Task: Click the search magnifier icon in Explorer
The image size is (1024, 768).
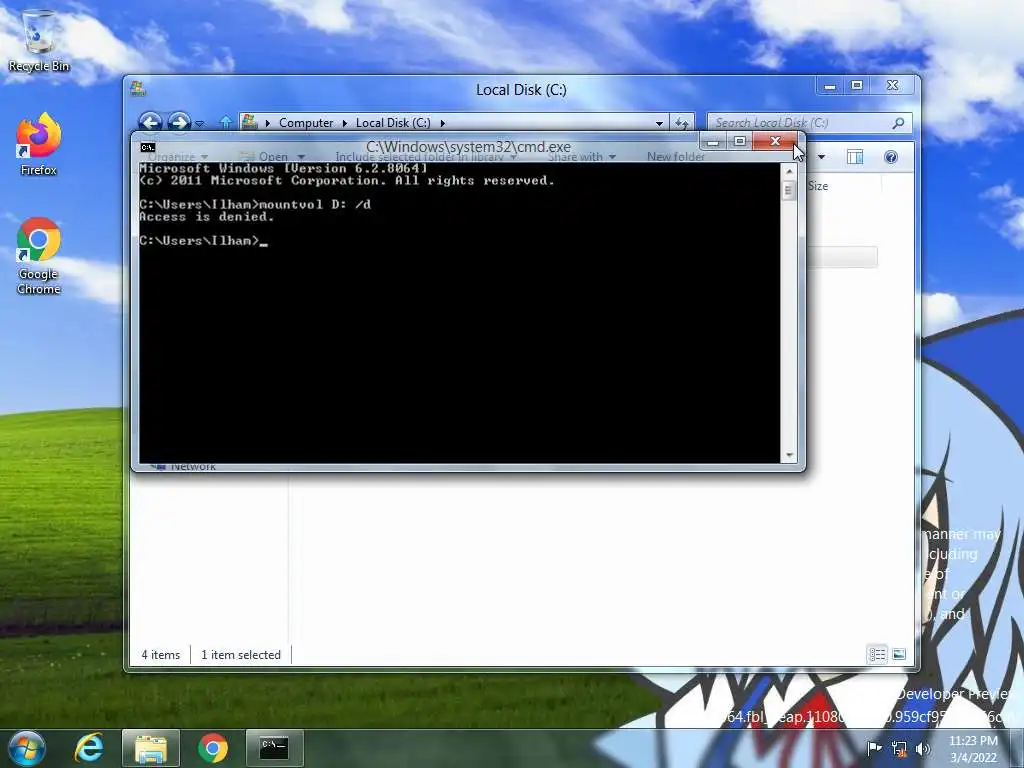Action: 899,123
